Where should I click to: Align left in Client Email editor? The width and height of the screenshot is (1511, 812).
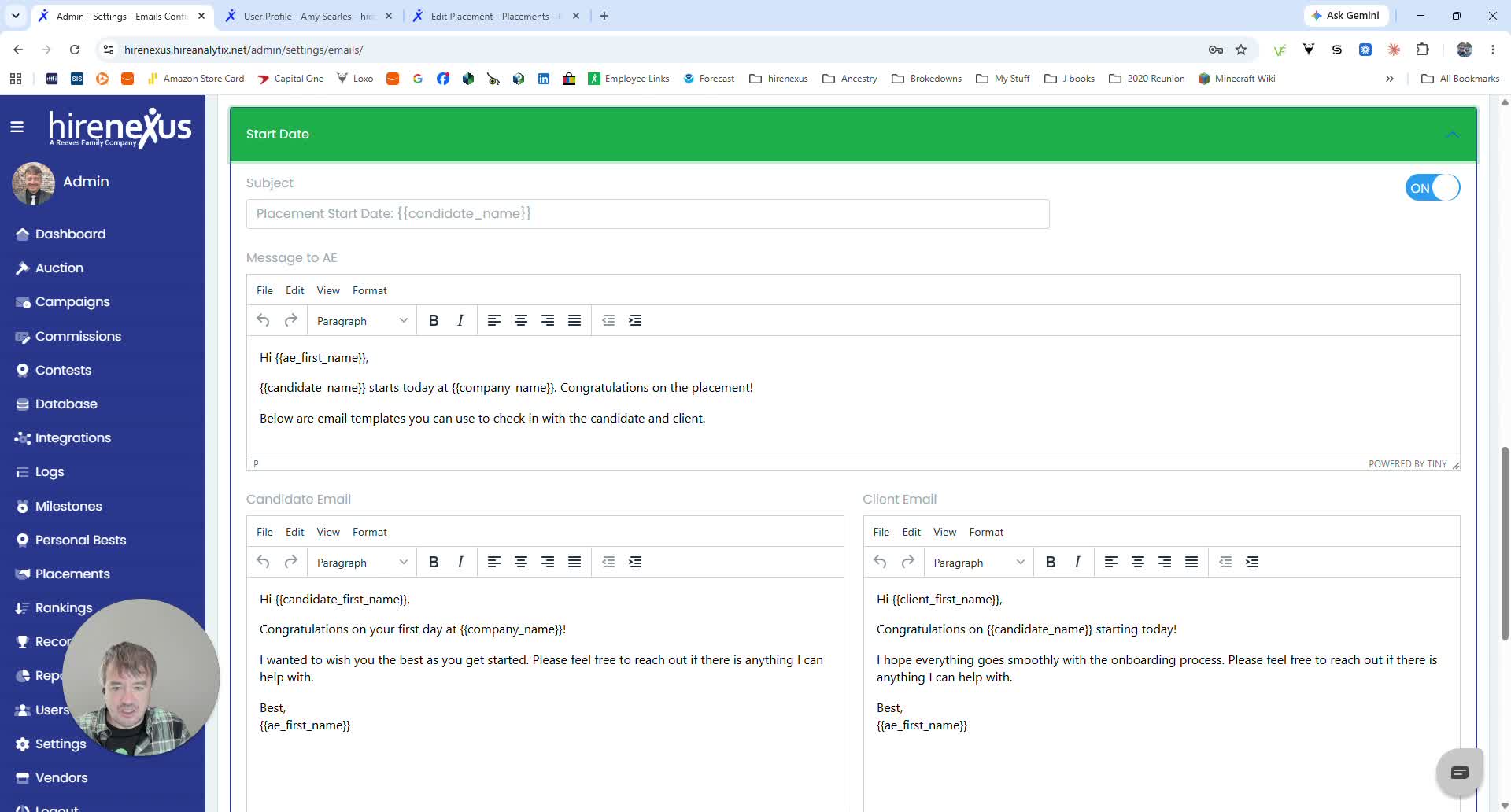pos(1111,562)
